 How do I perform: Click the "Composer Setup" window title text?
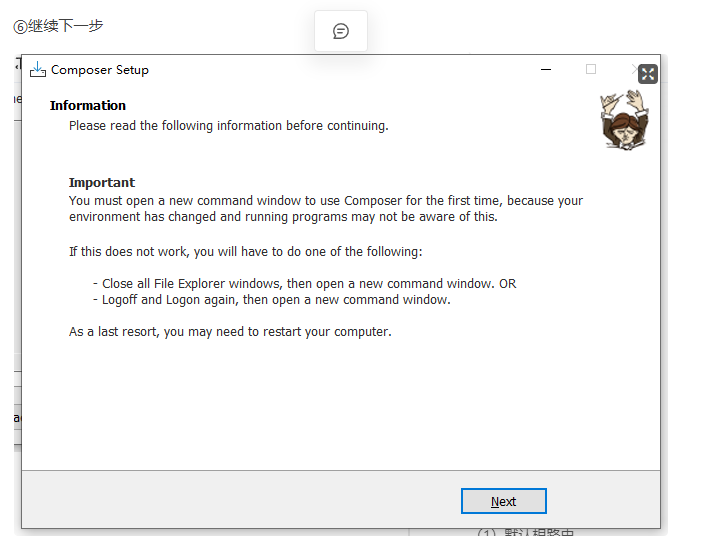(x=100, y=70)
